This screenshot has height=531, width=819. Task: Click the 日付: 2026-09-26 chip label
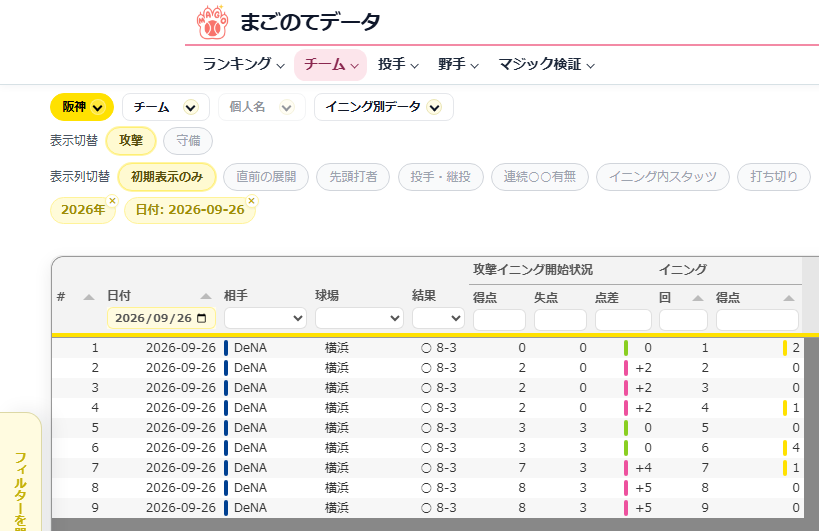pos(190,210)
